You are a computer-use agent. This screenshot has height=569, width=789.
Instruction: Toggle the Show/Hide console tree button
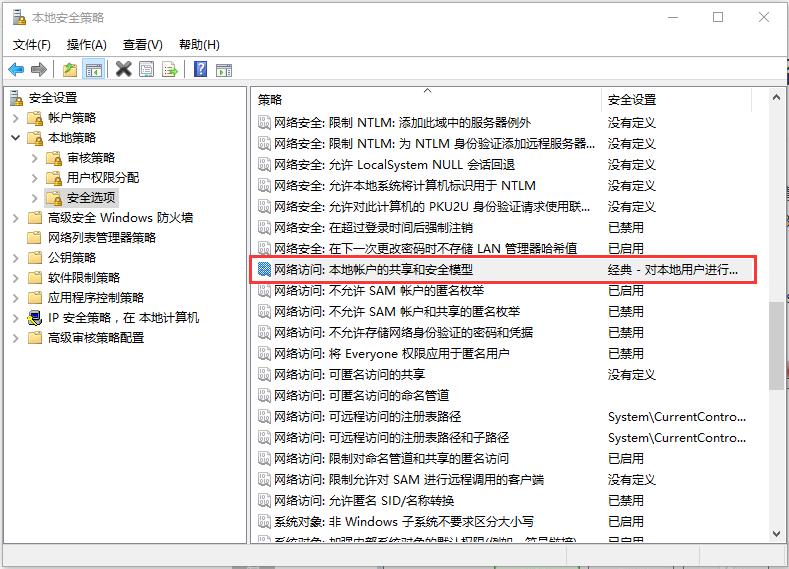(x=93, y=69)
